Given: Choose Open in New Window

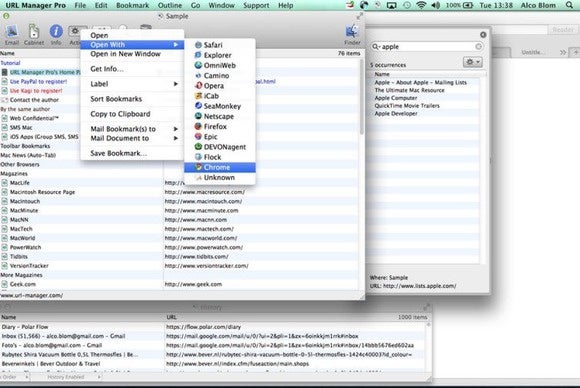Looking at the screenshot, I should pos(132,54).
